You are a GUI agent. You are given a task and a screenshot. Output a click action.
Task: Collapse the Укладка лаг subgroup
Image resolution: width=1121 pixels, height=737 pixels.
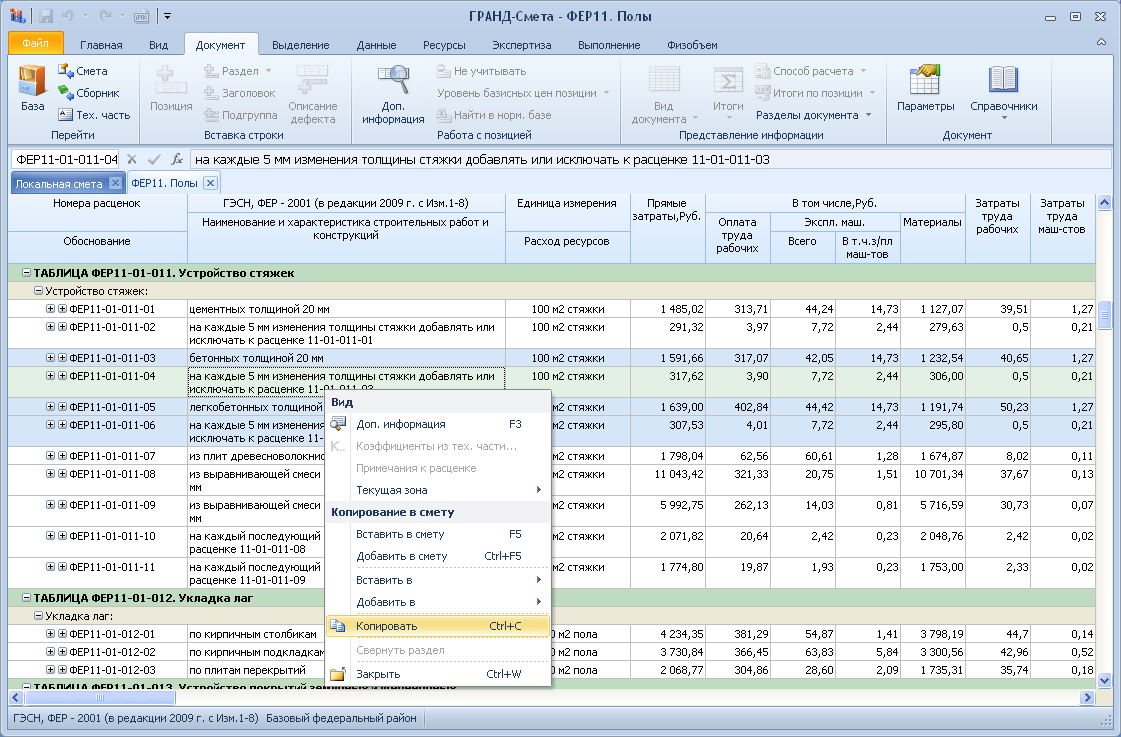point(39,615)
